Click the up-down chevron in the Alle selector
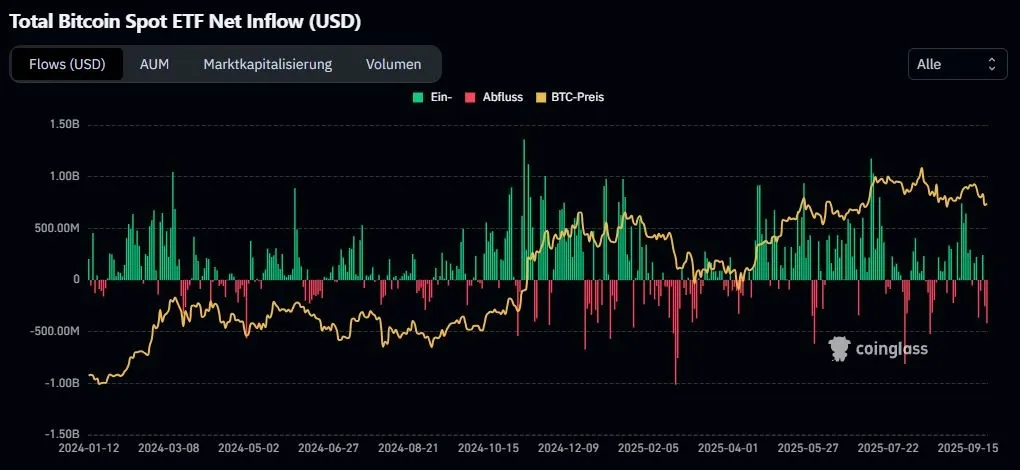Image resolution: width=1020 pixels, height=470 pixels. 991,64
